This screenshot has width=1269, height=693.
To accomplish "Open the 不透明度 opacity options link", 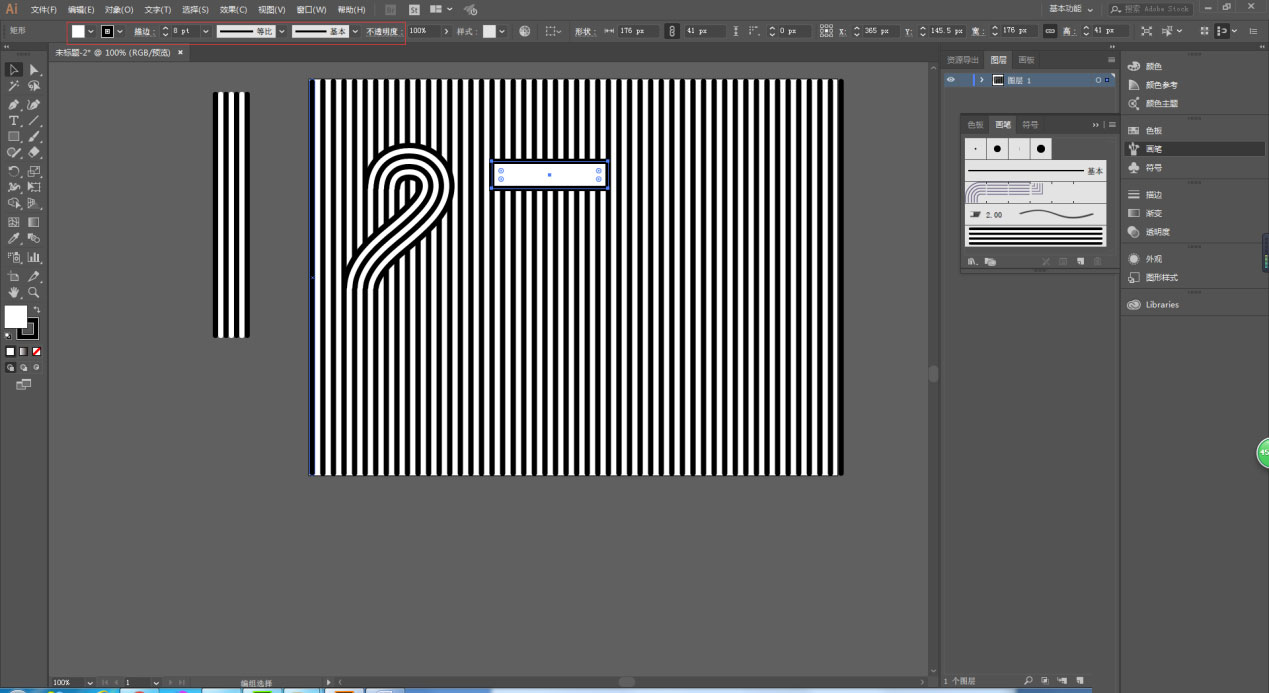I will coord(381,31).
